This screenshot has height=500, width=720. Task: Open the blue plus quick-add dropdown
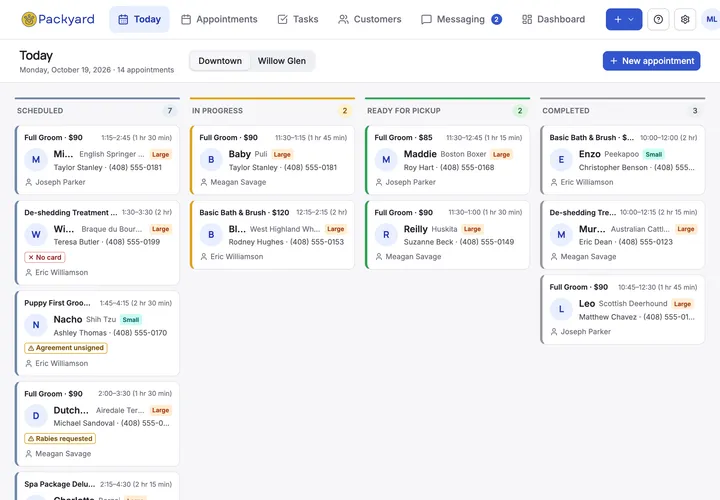[624, 19]
